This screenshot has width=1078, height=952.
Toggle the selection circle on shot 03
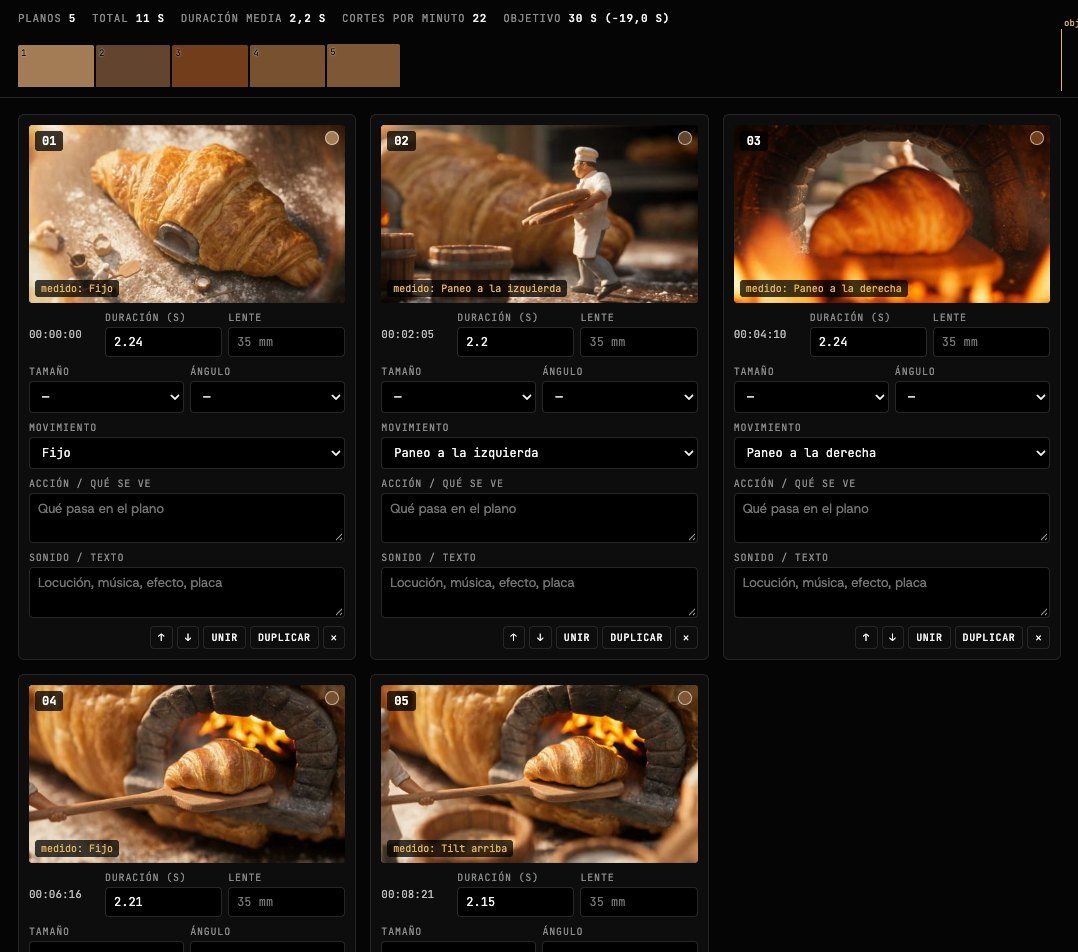(1037, 138)
